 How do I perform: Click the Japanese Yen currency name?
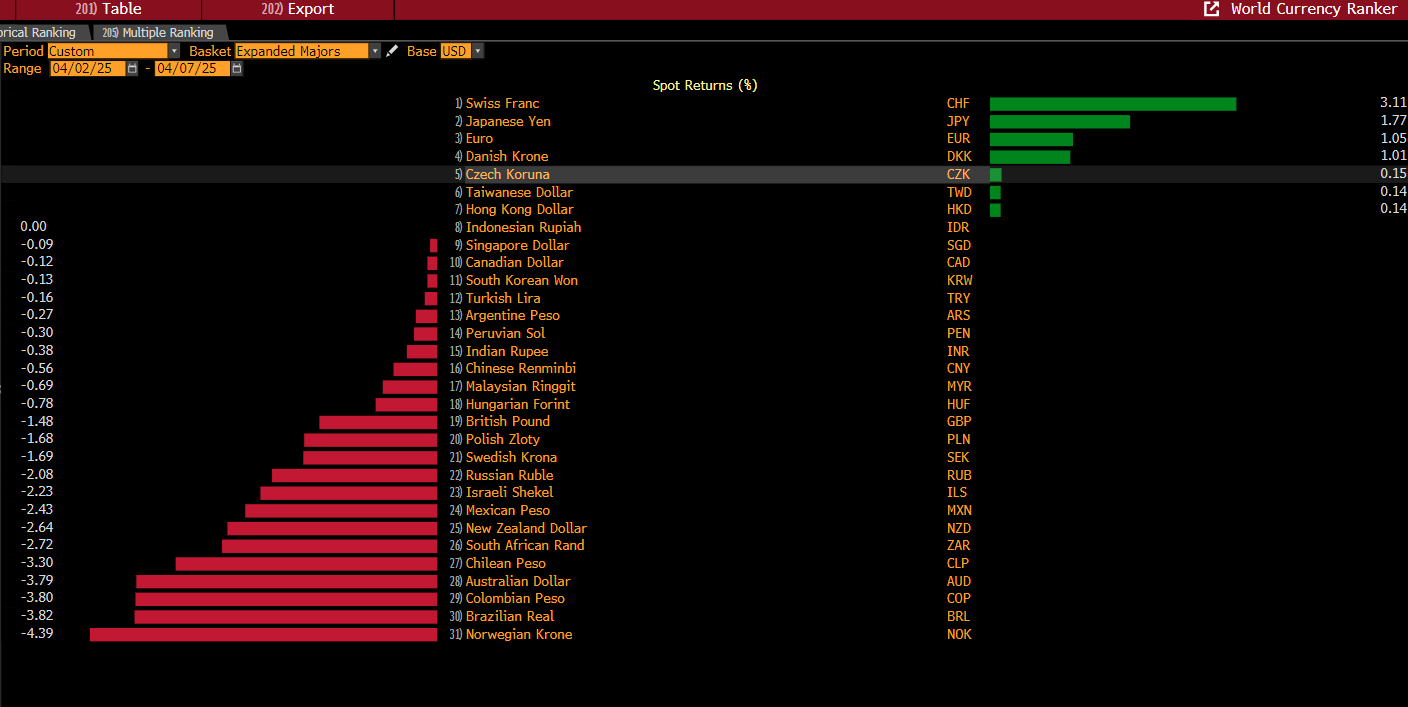pos(508,121)
